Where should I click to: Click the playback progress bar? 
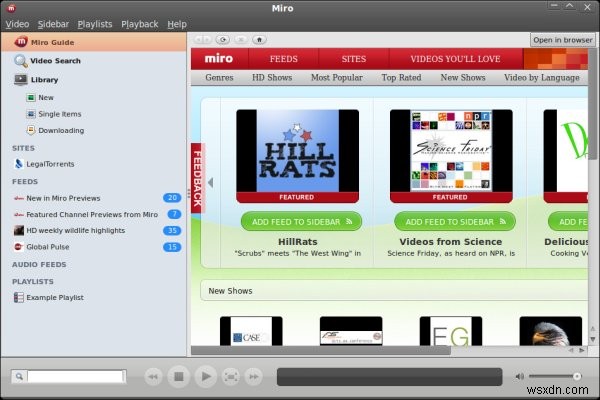[390, 377]
